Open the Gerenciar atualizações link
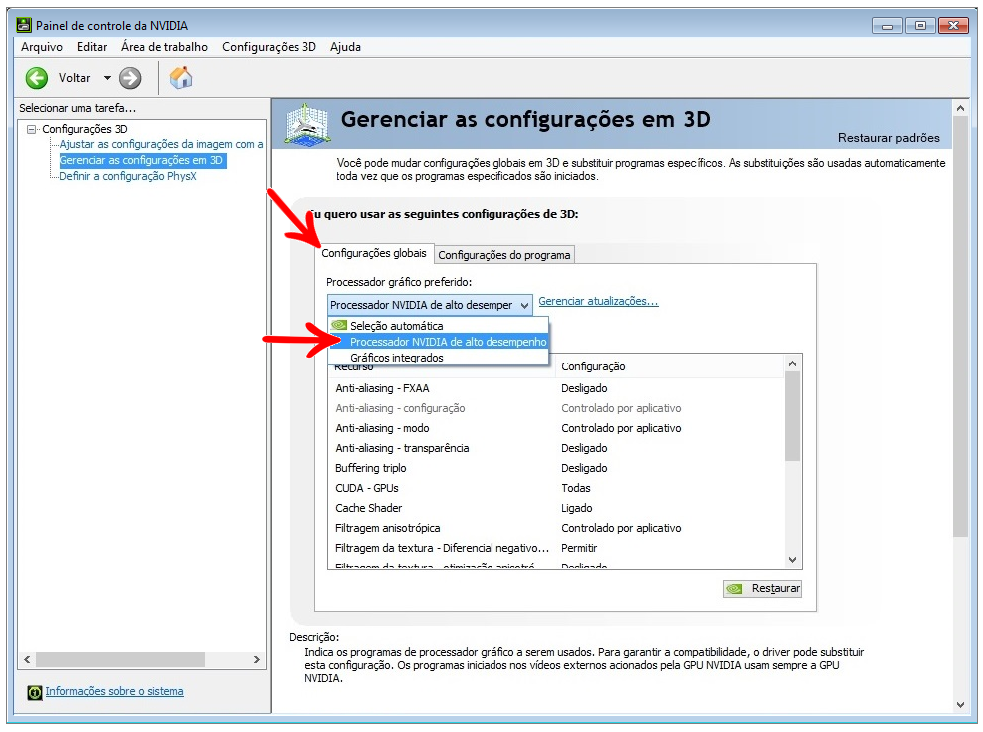The image size is (983, 732). (x=598, y=301)
